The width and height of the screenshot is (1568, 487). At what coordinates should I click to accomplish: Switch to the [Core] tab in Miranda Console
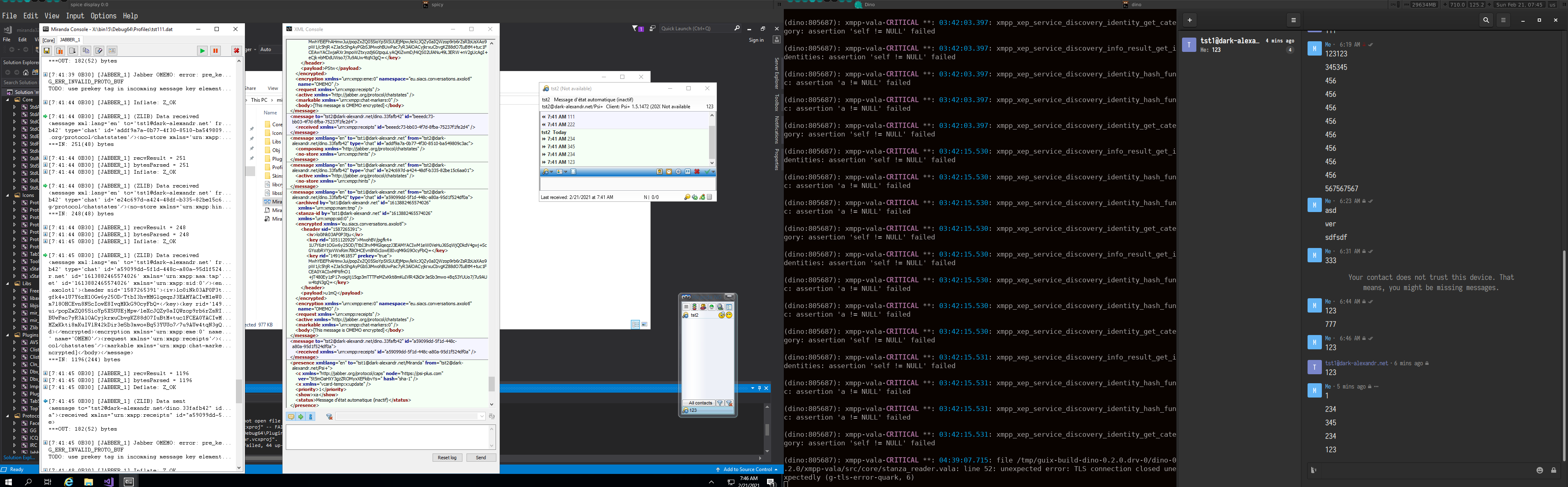49,40
